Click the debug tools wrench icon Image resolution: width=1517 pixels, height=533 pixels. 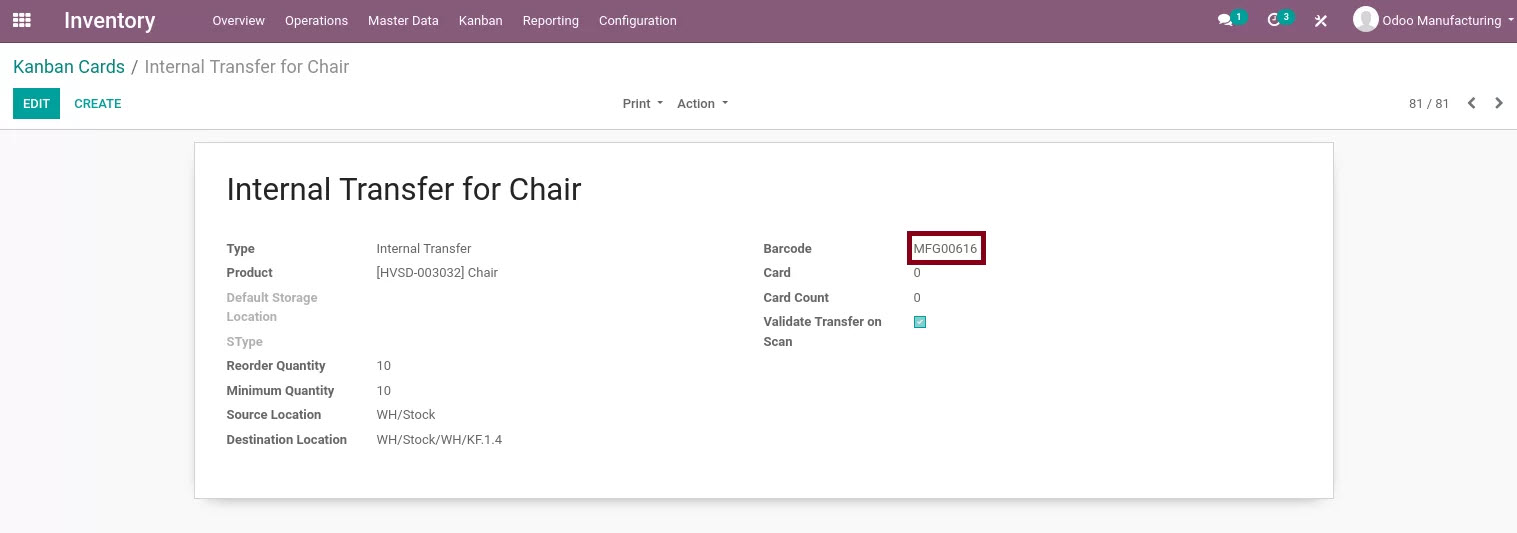point(1320,20)
